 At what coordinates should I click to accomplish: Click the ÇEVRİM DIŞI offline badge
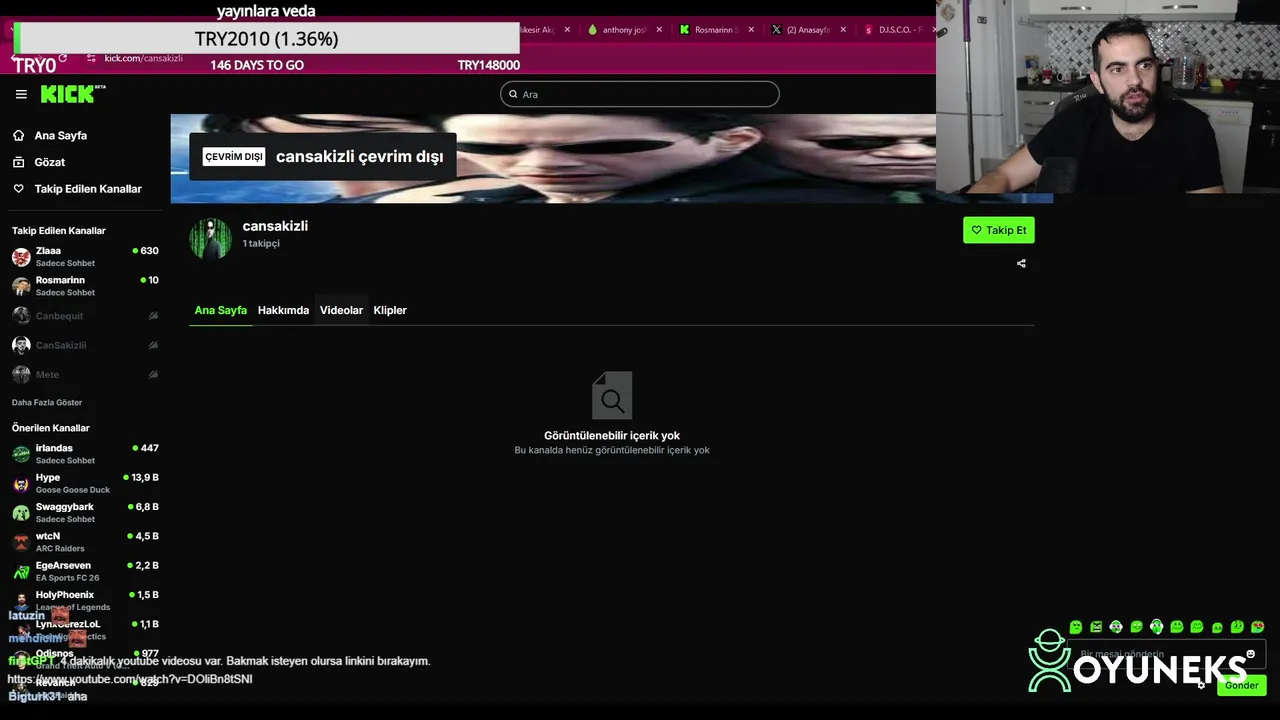click(x=234, y=157)
